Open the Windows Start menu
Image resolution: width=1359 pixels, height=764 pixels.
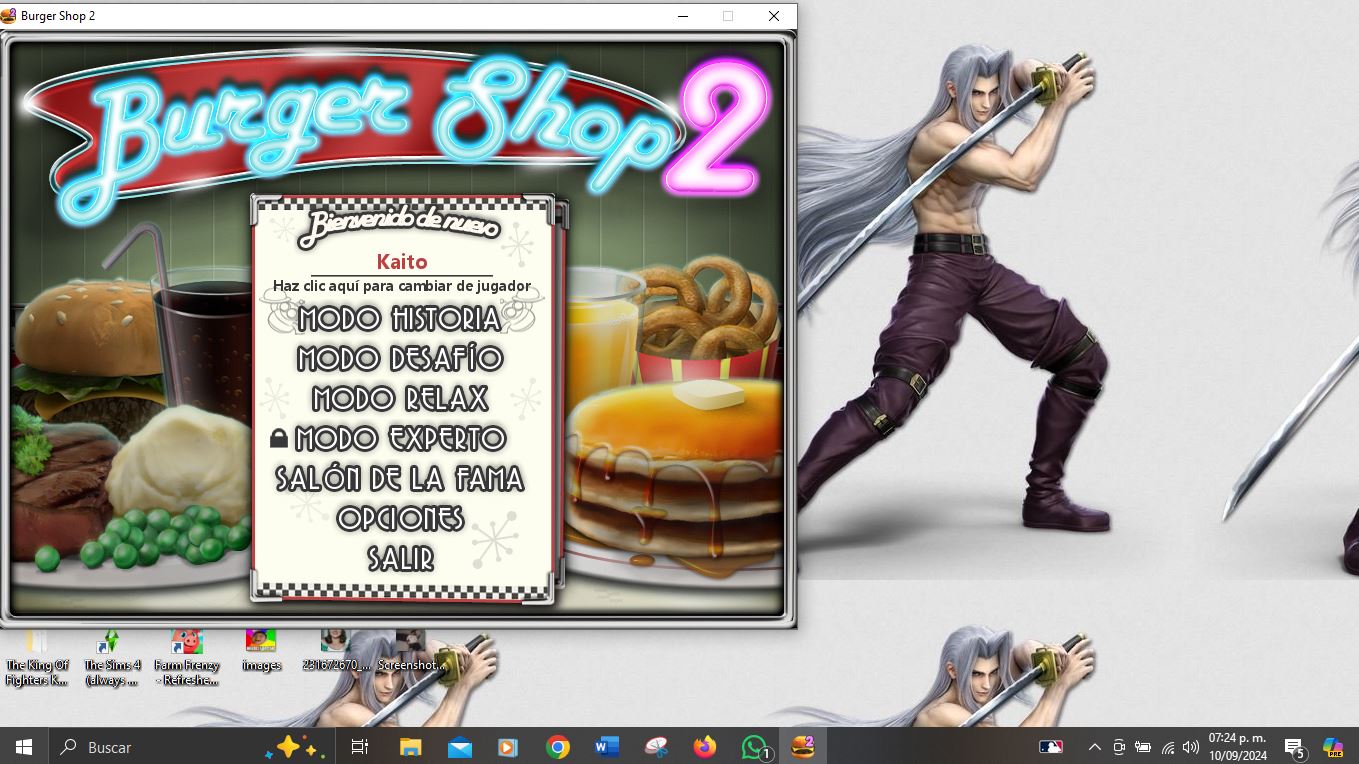24,747
